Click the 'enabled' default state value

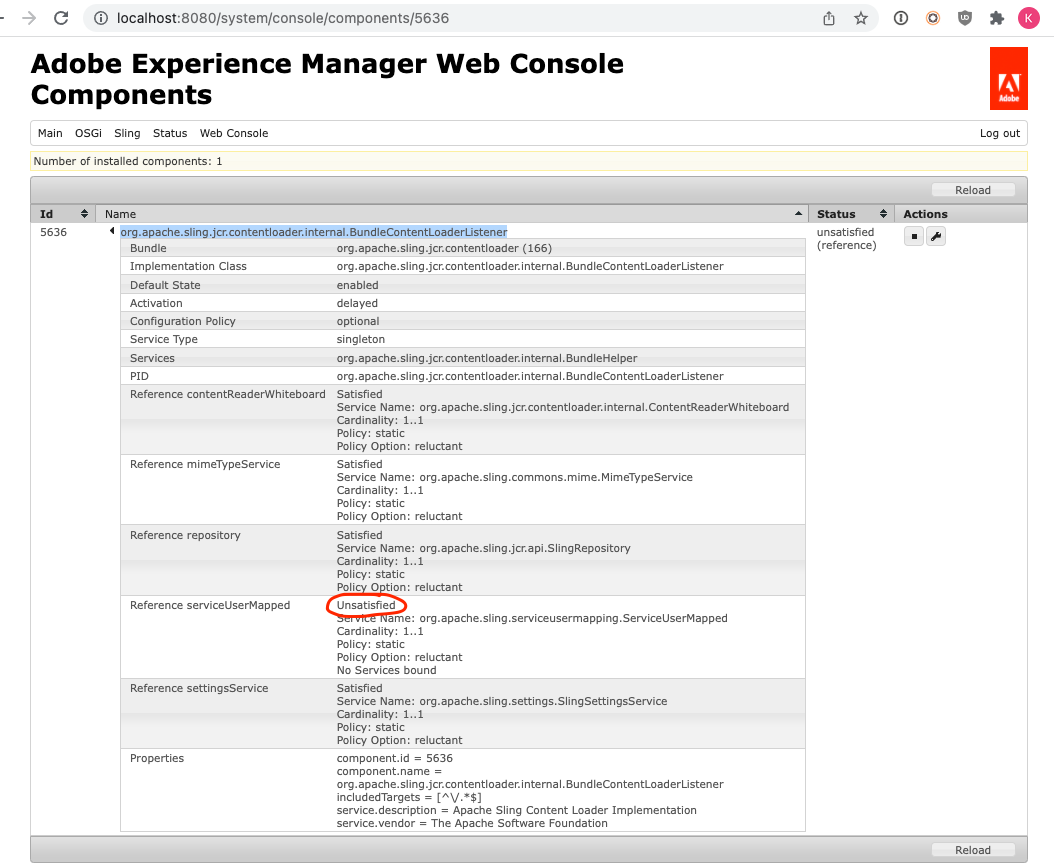tap(358, 285)
